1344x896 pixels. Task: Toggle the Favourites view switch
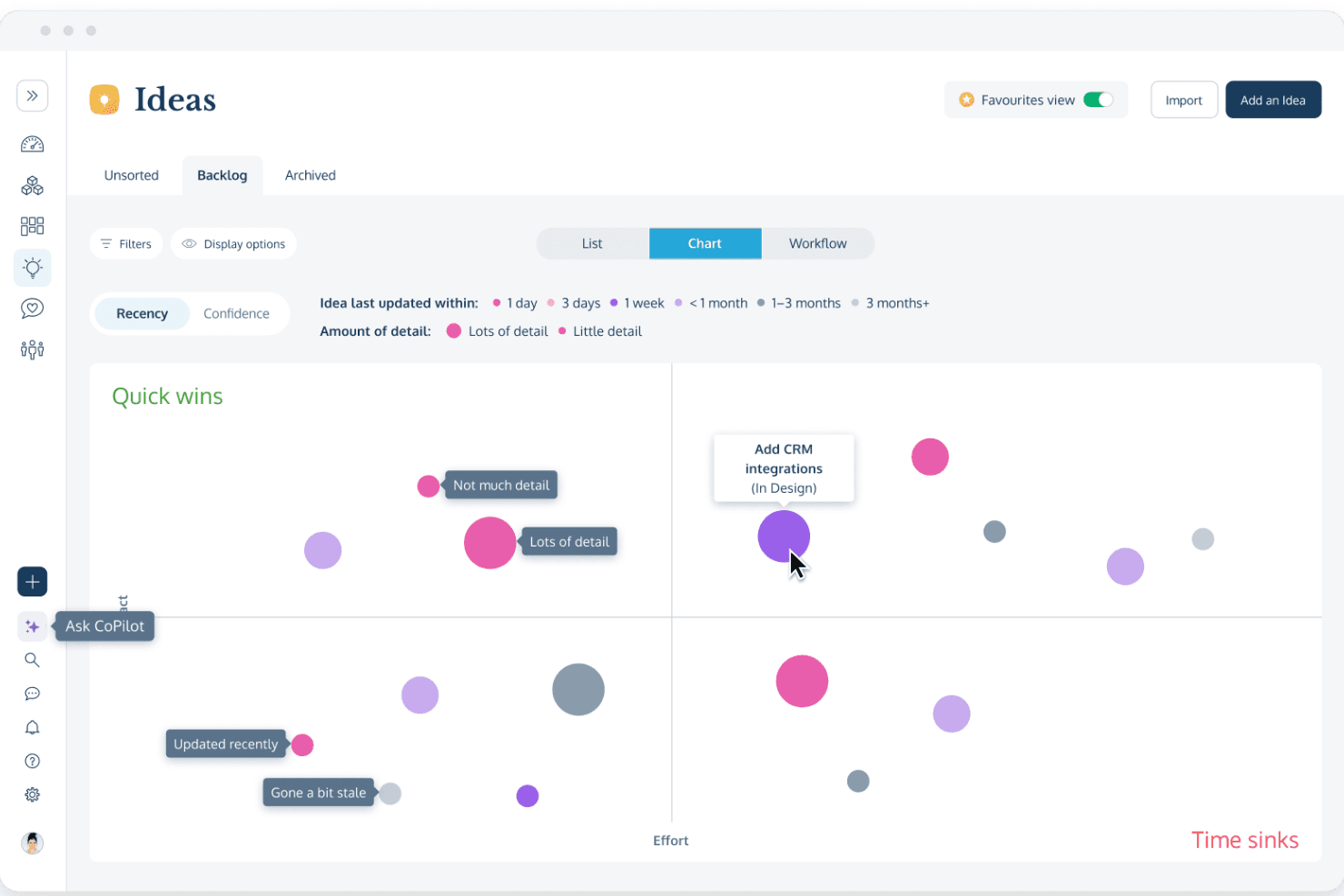pos(1098,100)
